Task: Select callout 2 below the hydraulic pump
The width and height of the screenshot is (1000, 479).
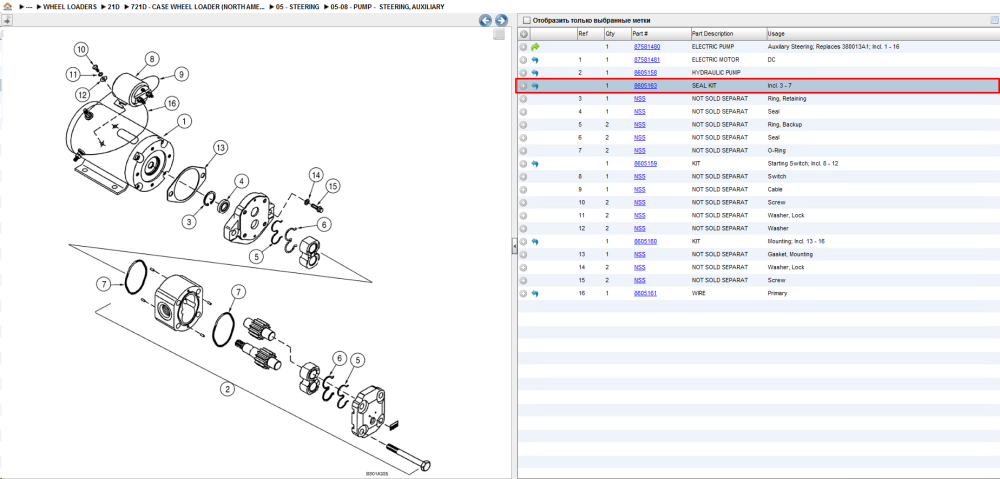Action: click(227, 388)
